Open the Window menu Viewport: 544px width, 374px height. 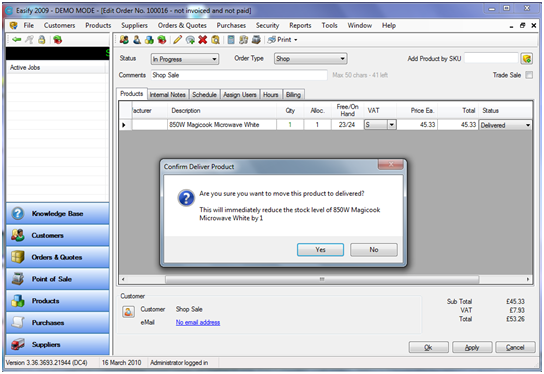coord(359,25)
